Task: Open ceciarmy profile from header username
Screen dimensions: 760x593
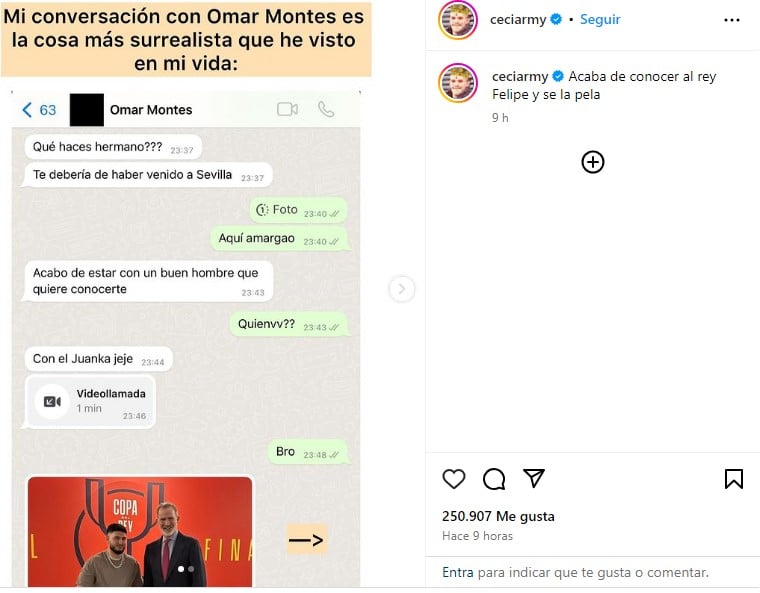Action: pos(518,19)
